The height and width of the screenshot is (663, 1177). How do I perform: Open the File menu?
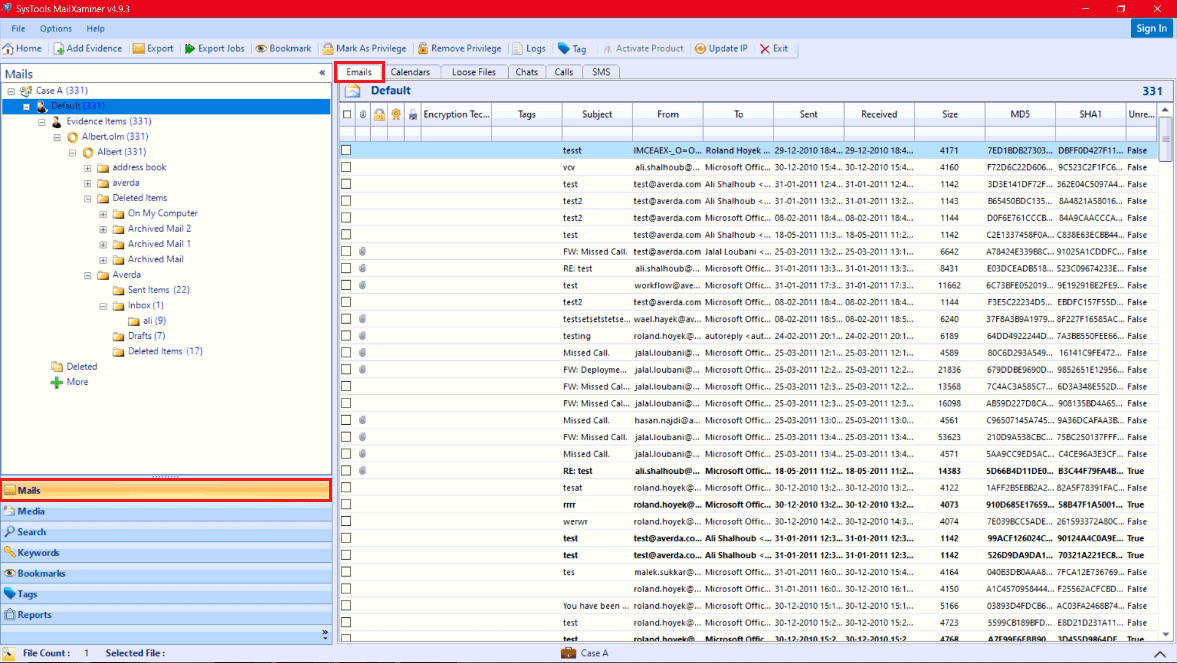point(18,29)
